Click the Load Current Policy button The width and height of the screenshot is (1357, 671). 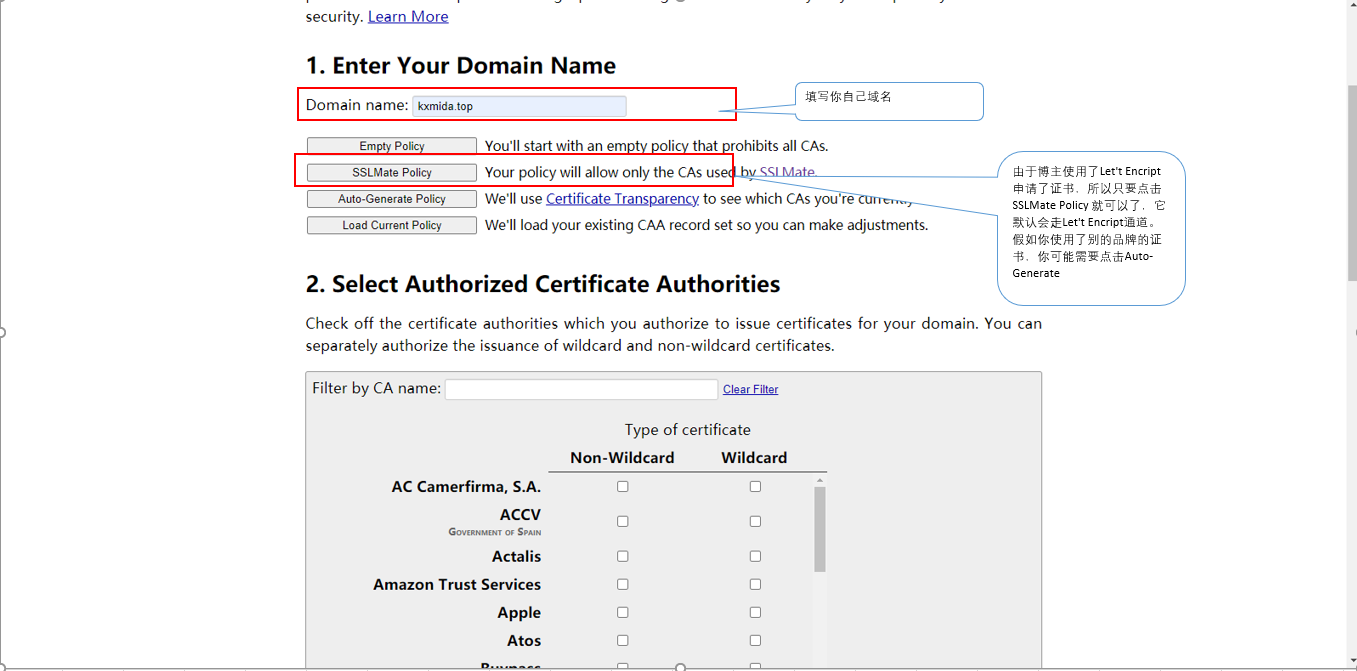click(392, 225)
